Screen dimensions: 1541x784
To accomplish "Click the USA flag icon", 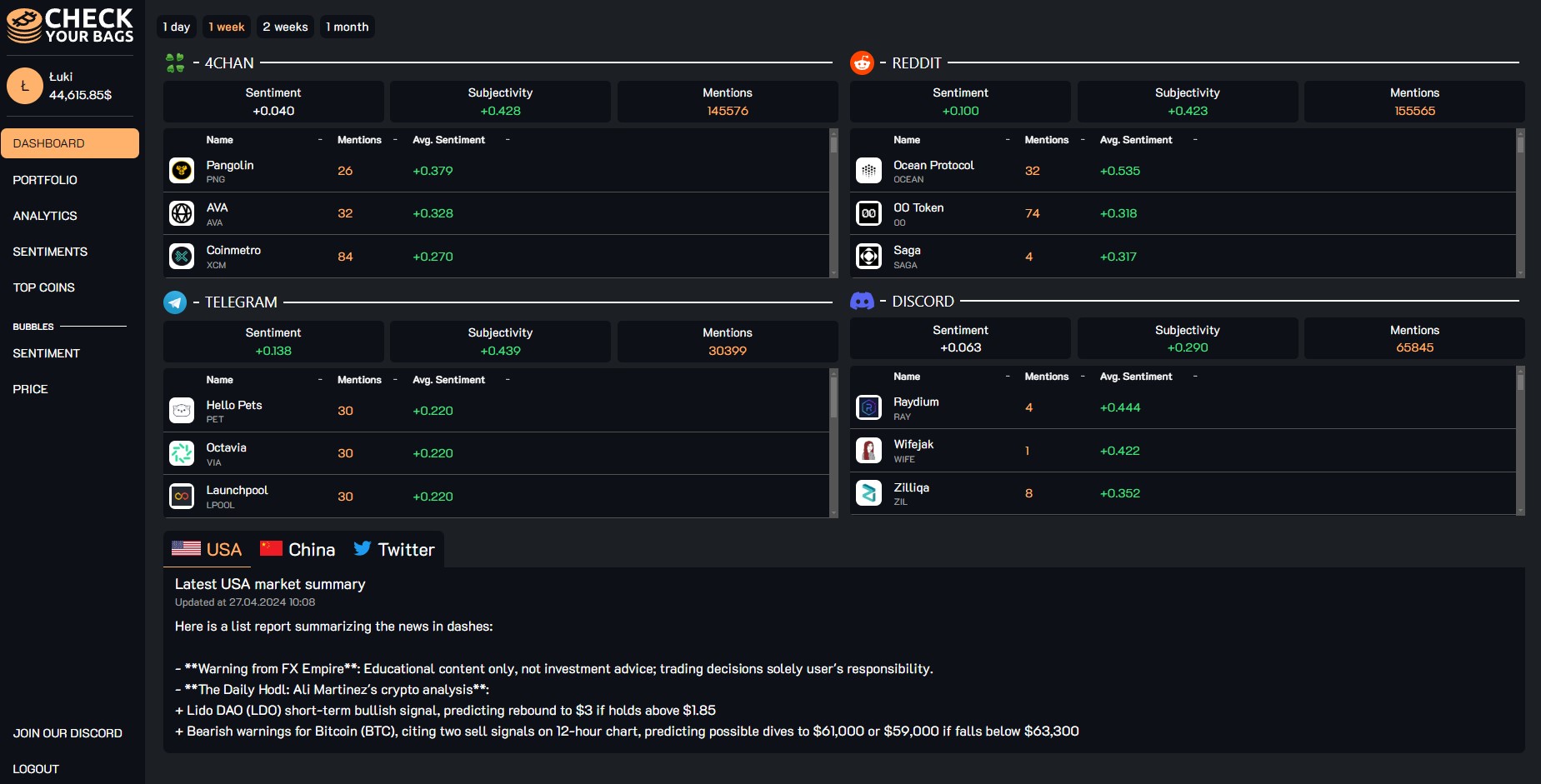I will click(186, 548).
